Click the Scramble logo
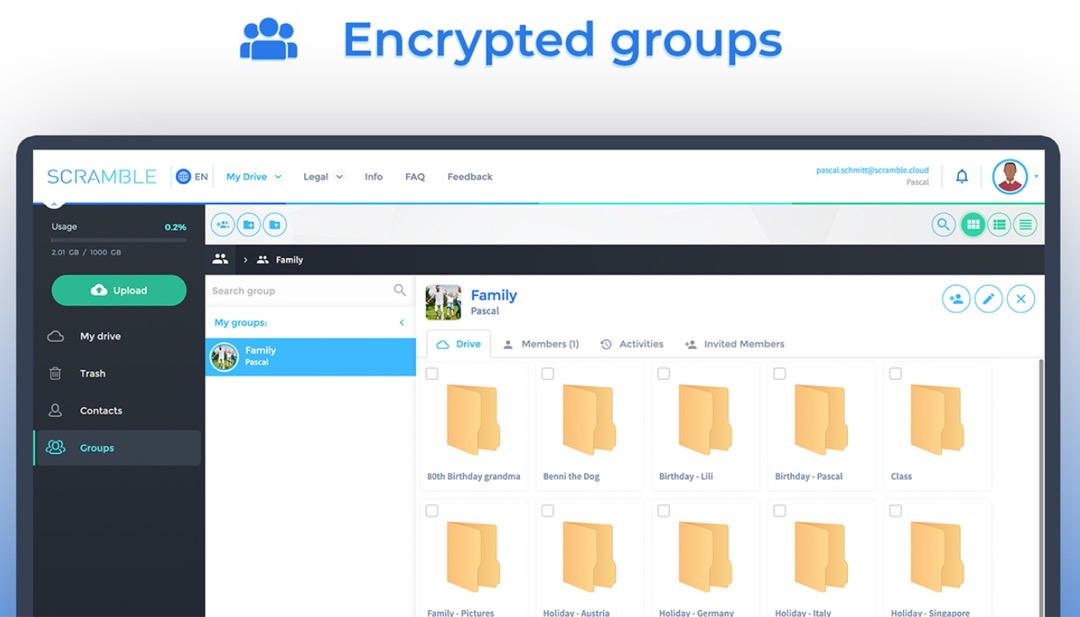The width and height of the screenshot is (1080, 617). coord(102,177)
